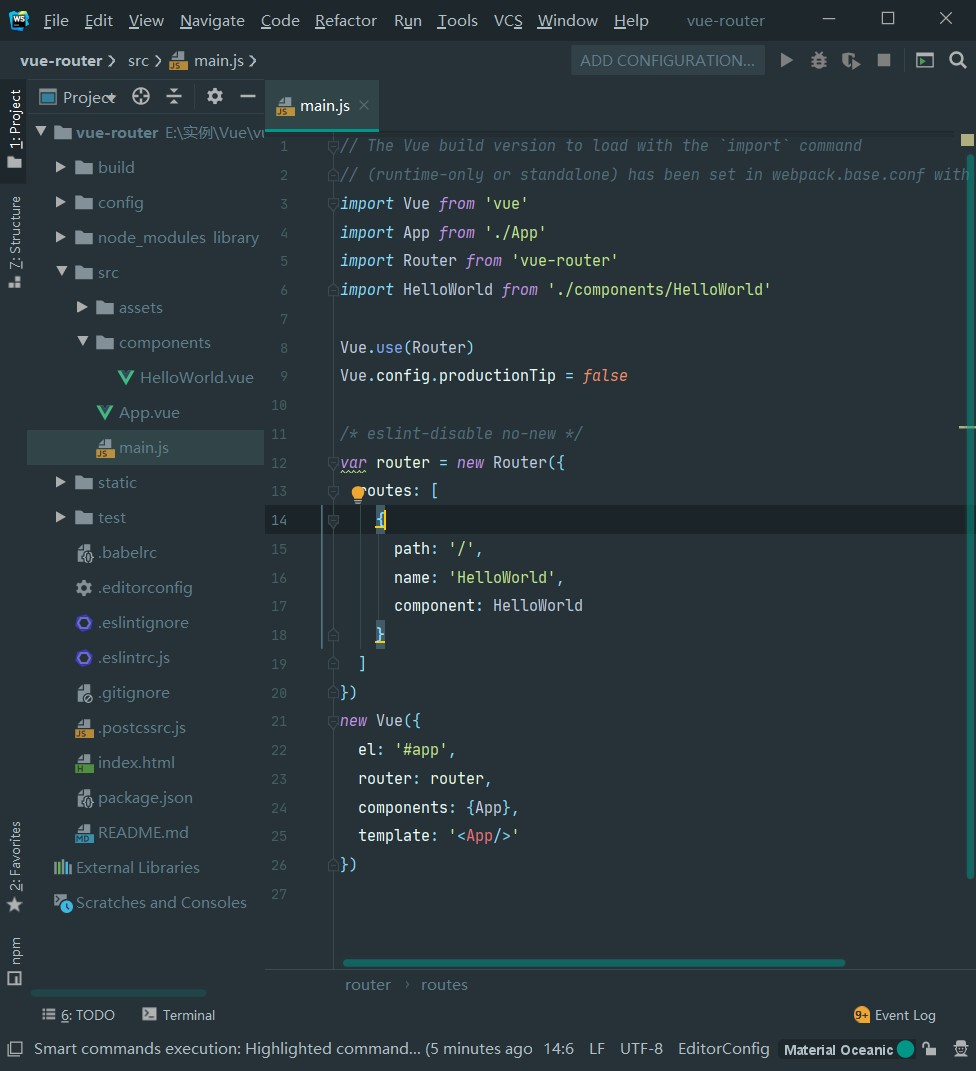Click Collapse All icon in Project panel
Image resolution: width=976 pixels, height=1071 pixels.
(x=174, y=97)
